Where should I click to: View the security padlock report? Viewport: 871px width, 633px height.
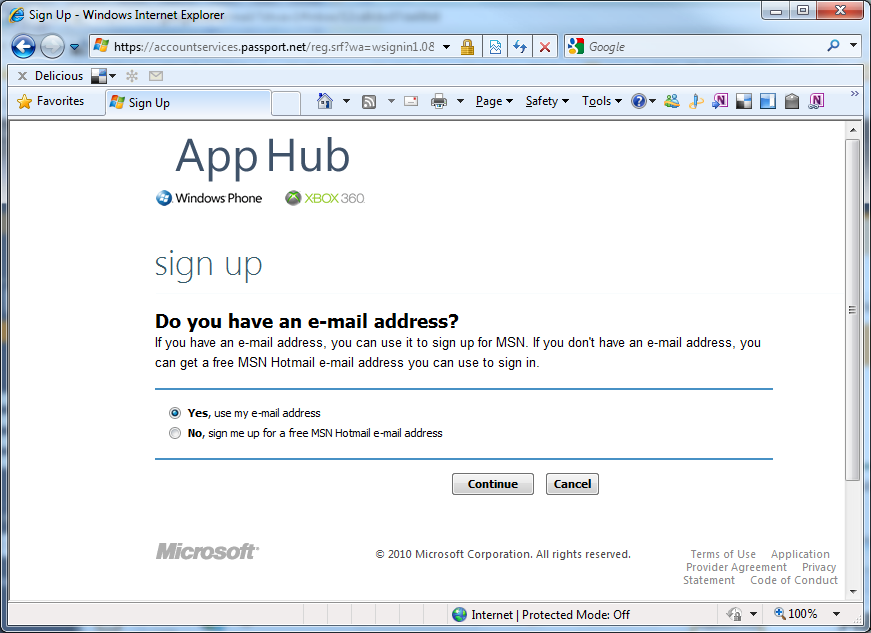point(467,47)
